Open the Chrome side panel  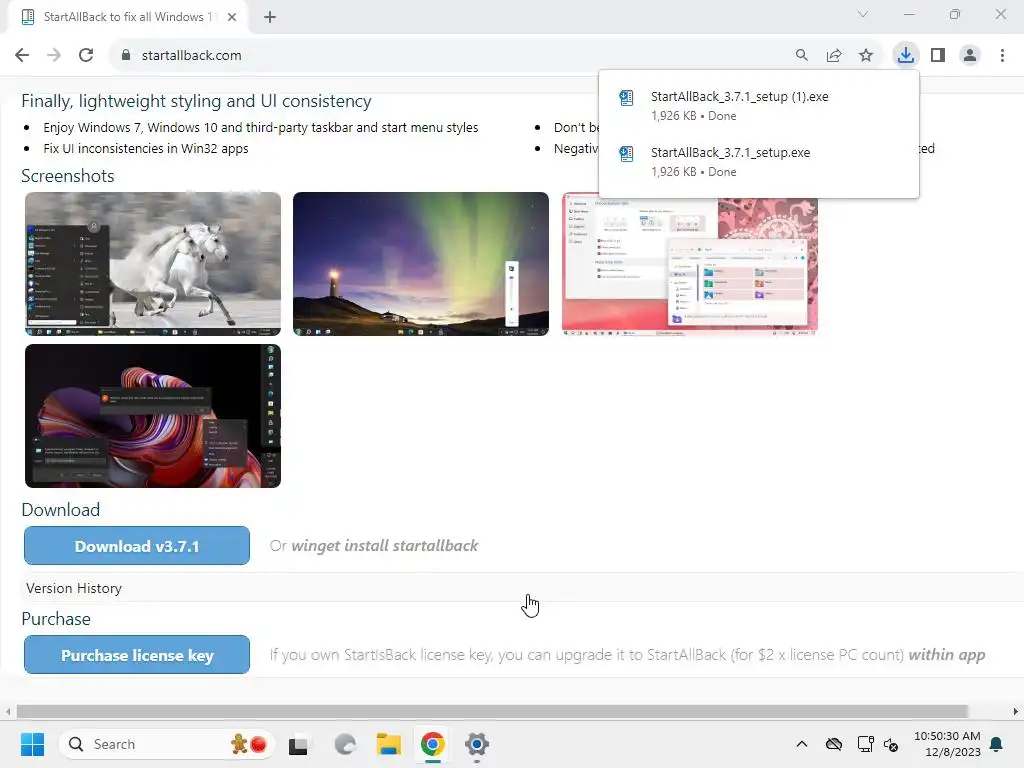(x=938, y=56)
